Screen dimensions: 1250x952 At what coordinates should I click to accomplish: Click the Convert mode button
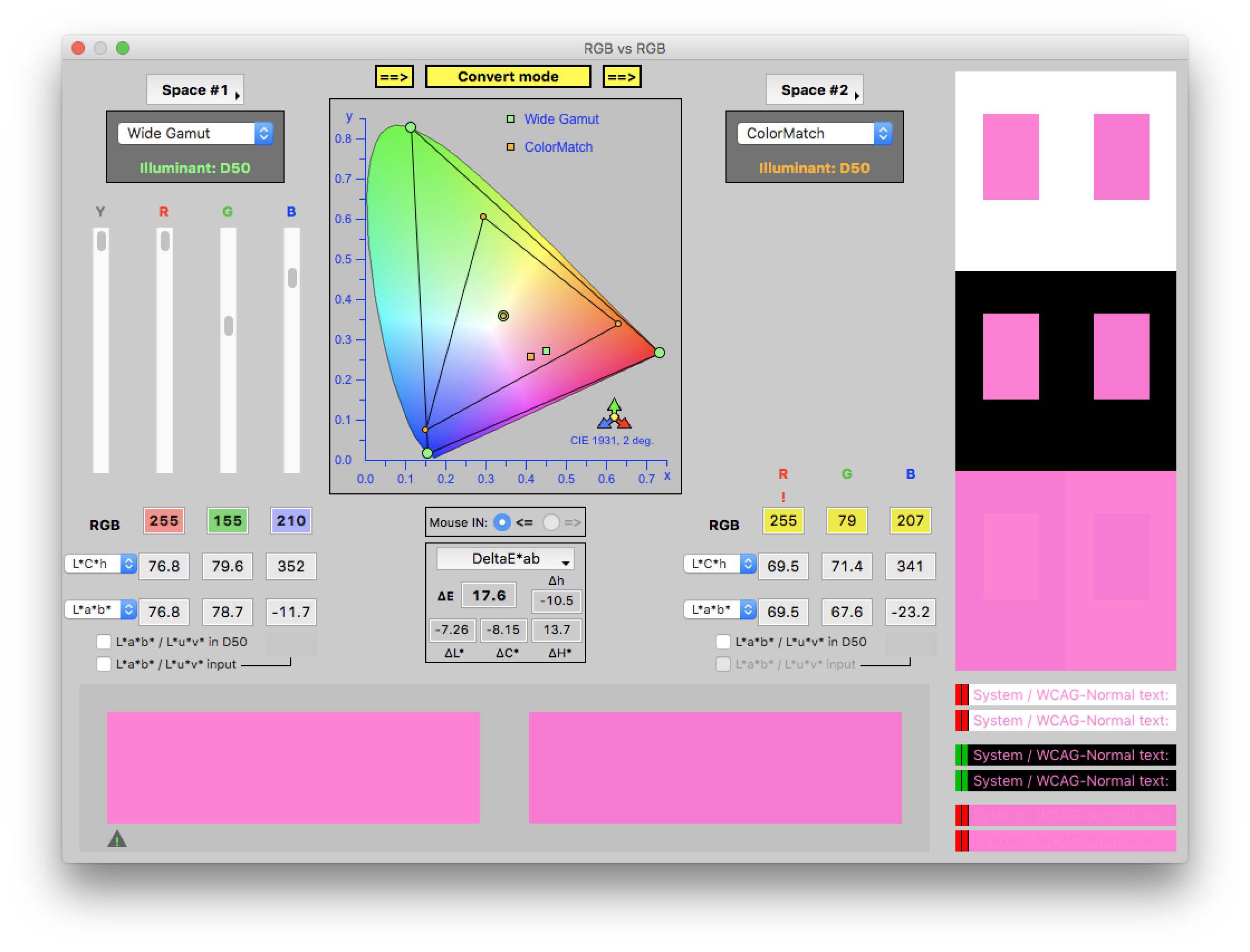tap(508, 76)
